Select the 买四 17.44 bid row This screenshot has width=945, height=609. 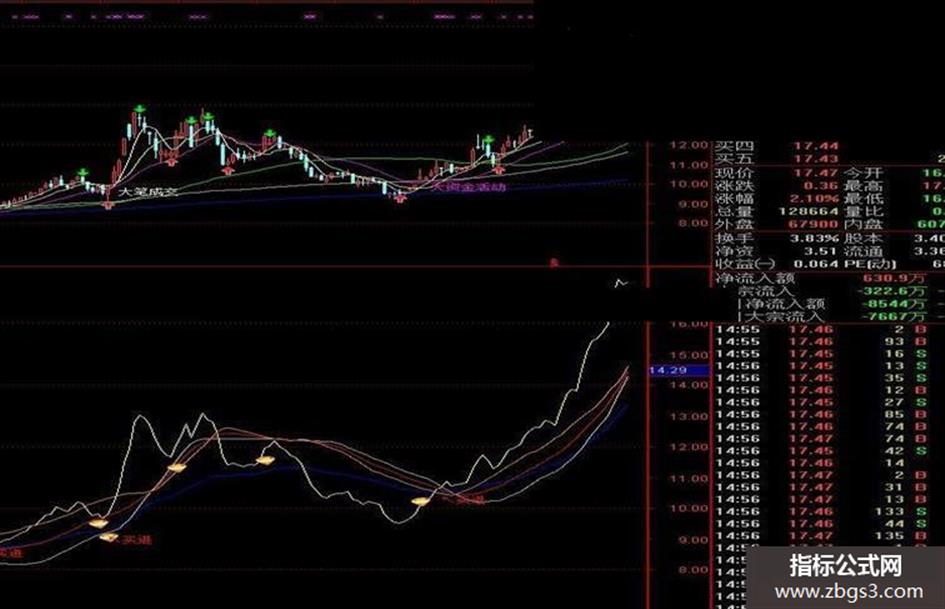[x=829, y=146]
